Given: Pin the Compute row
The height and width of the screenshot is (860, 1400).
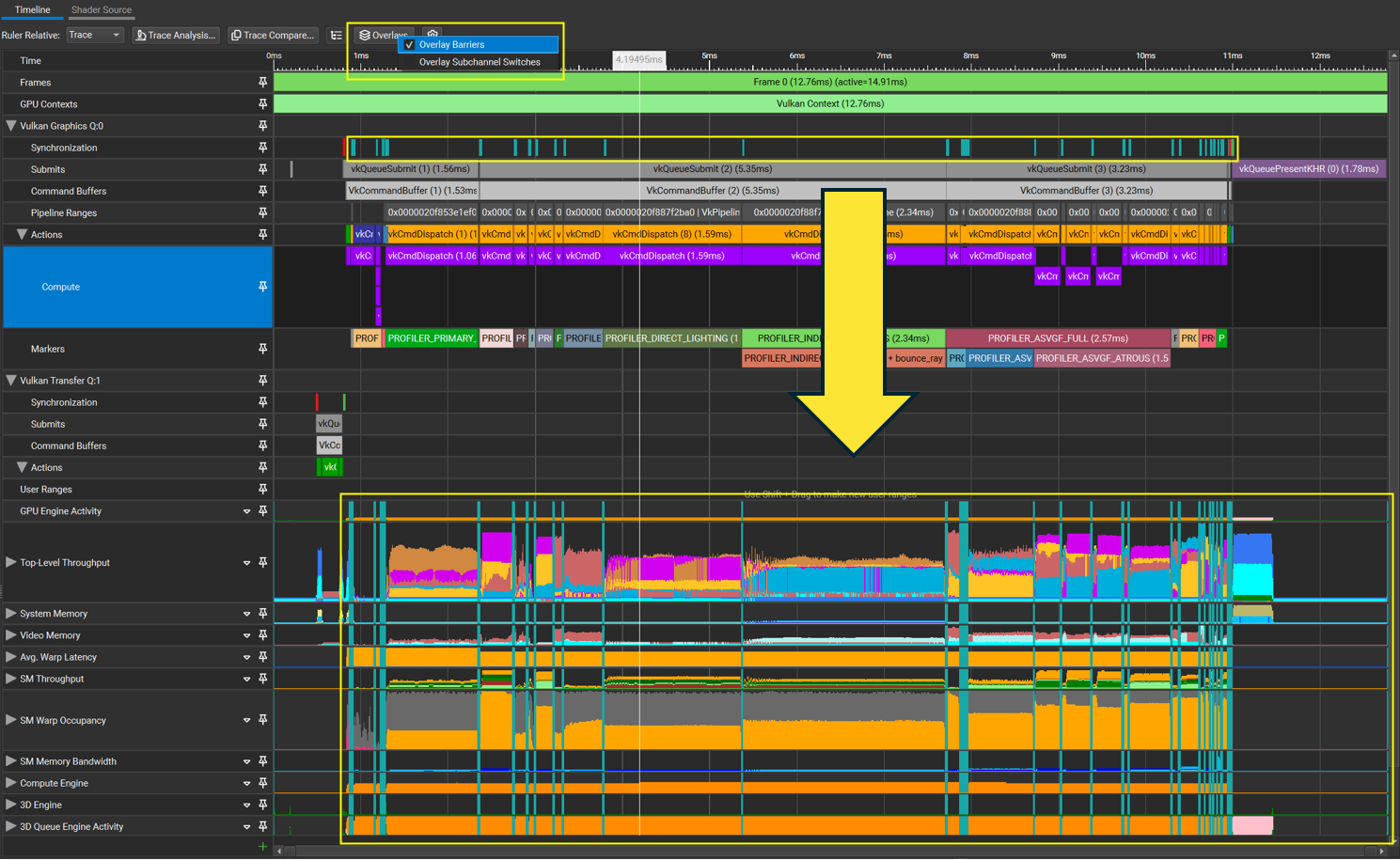Looking at the screenshot, I should [x=262, y=287].
